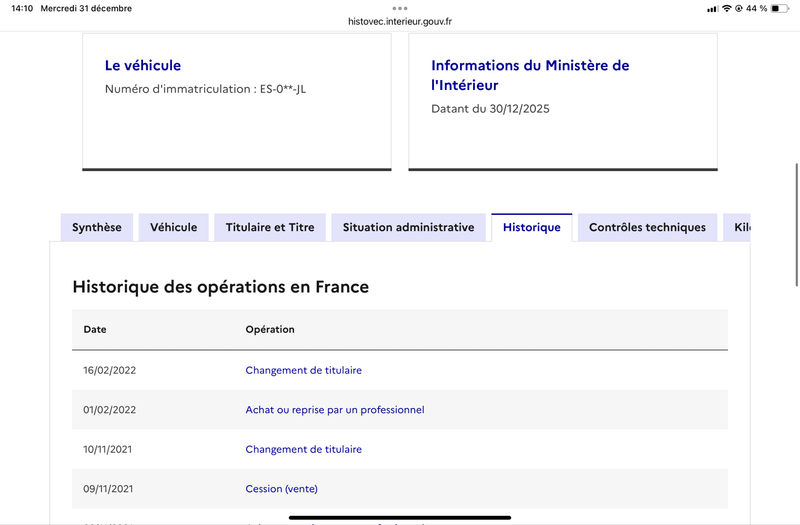Tap the histovec.interieur.gouv.fr address bar

pyautogui.click(x=400, y=21)
